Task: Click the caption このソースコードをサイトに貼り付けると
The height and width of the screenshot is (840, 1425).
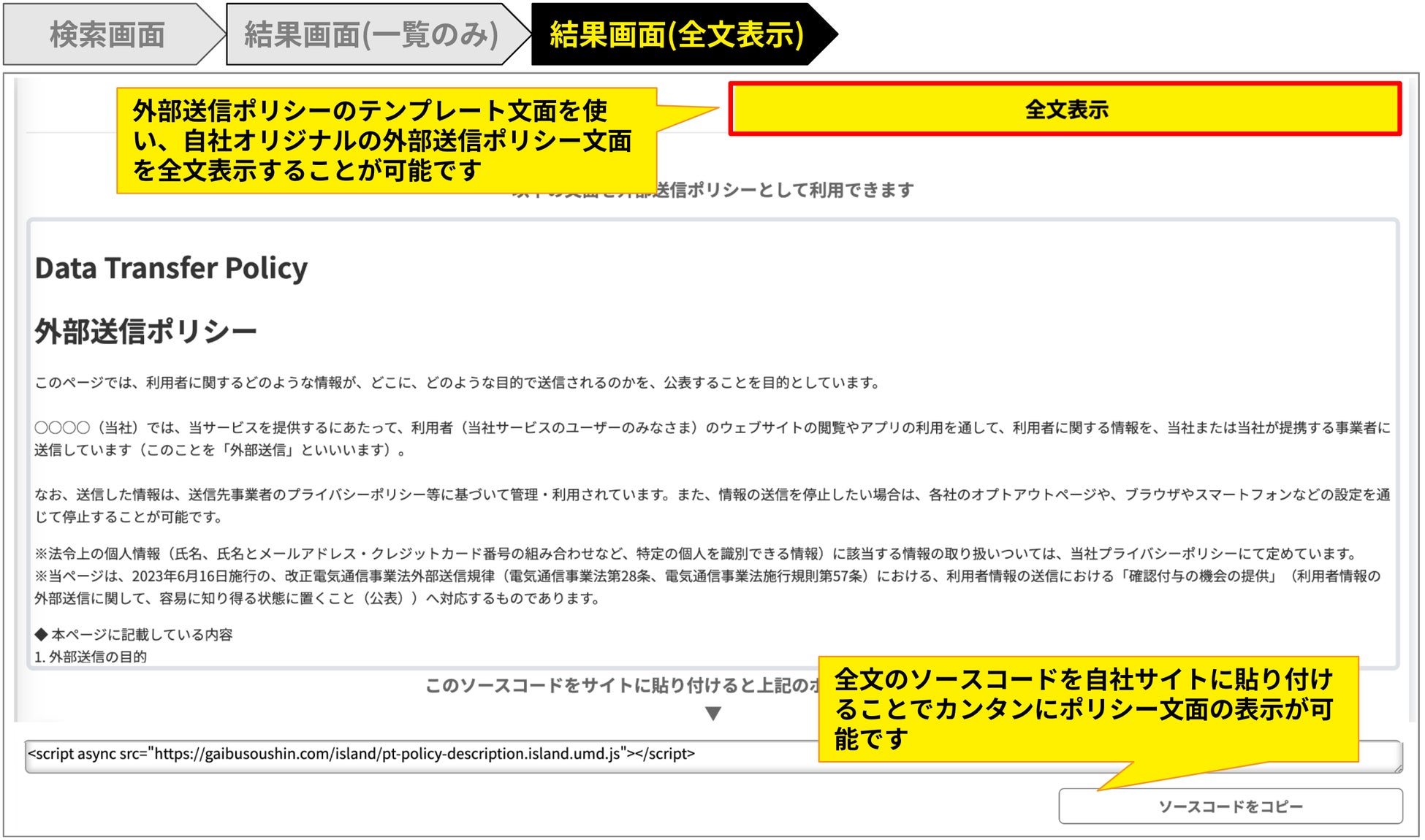Action: (x=621, y=686)
